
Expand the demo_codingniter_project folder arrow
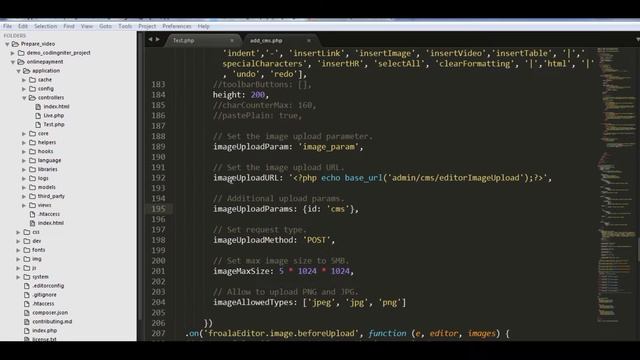click(x=13, y=53)
